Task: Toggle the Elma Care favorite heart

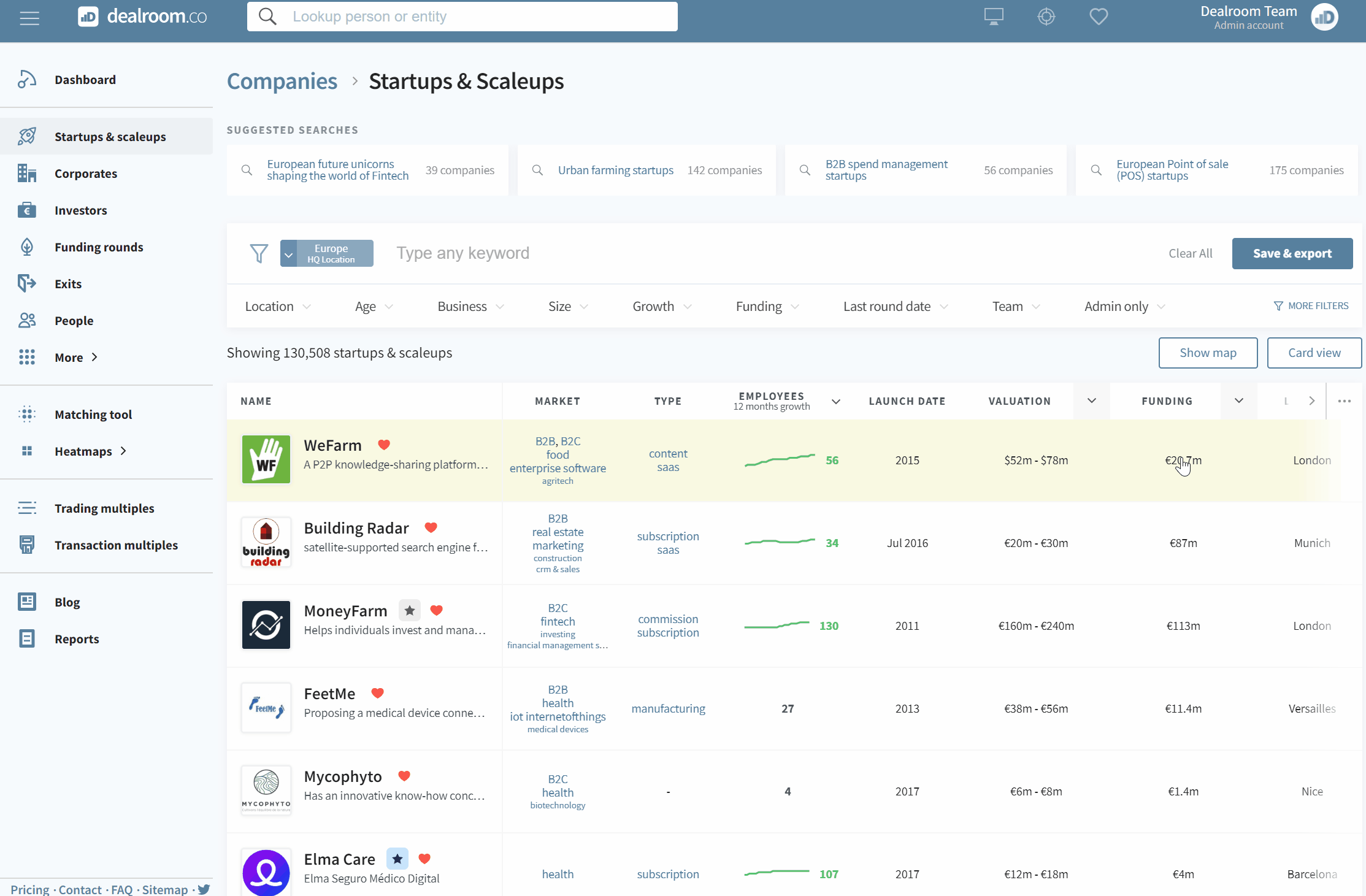Action: (424, 859)
